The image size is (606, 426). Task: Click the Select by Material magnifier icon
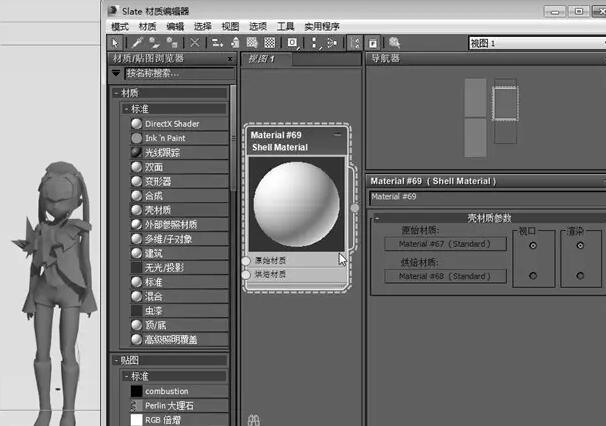pos(394,43)
